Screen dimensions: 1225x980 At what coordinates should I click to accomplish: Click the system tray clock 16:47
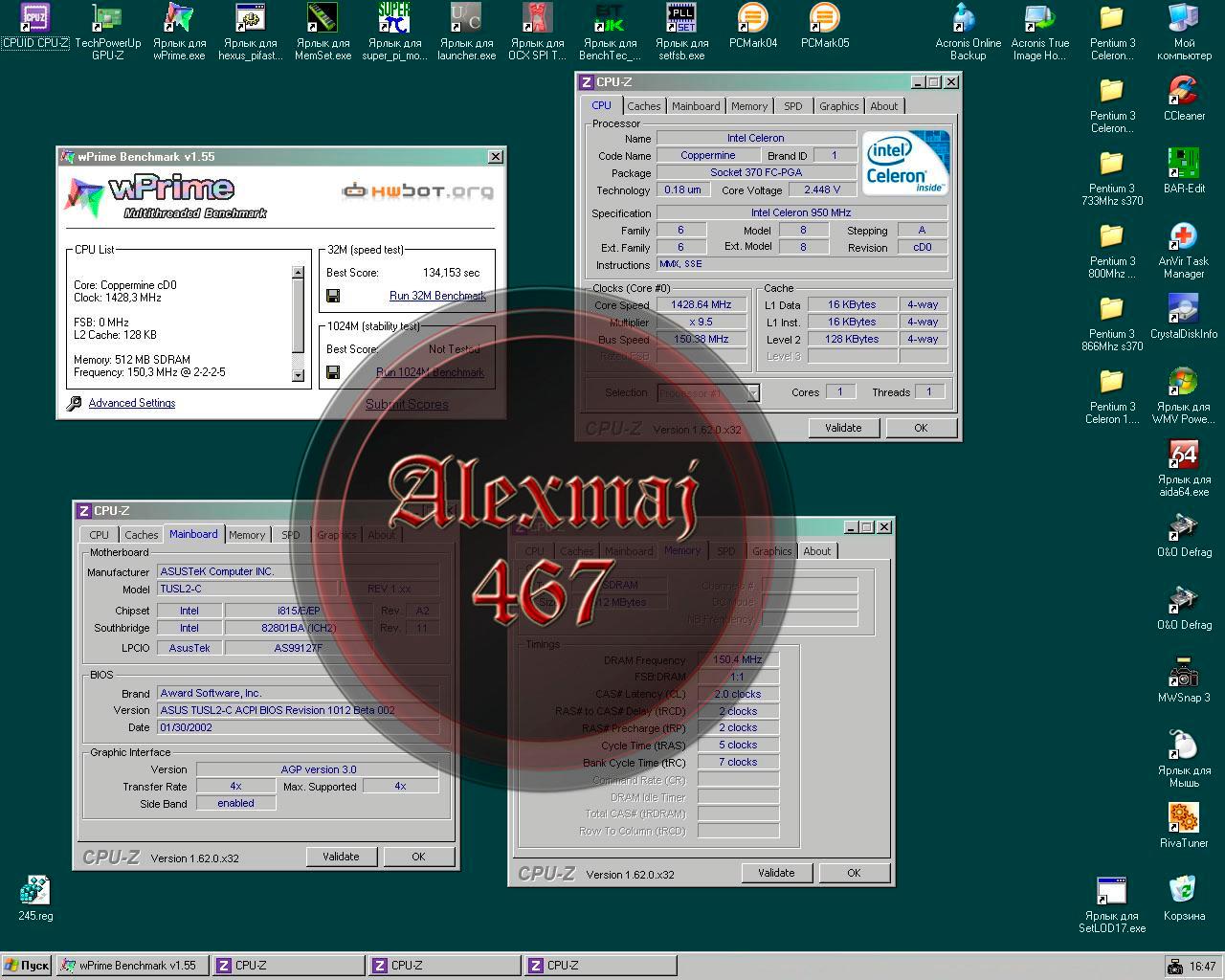click(1203, 967)
